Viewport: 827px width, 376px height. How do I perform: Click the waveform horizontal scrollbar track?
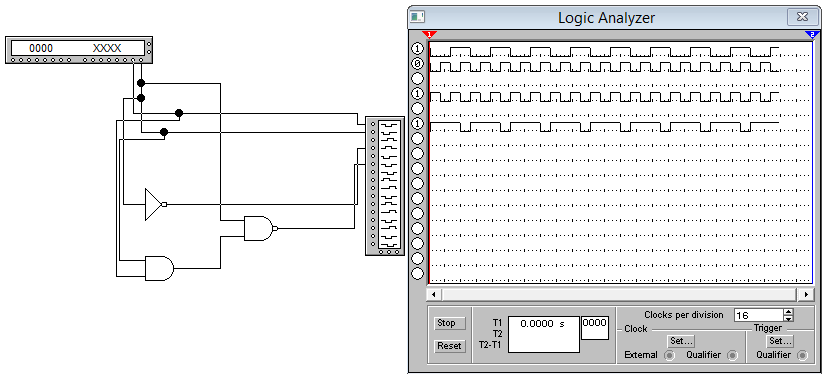(x=620, y=294)
